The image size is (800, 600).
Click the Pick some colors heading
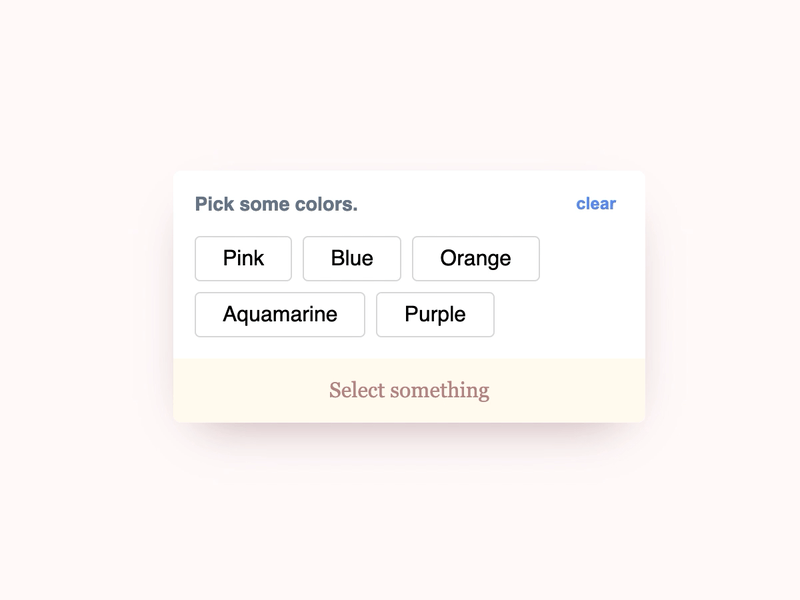pos(277,204)
